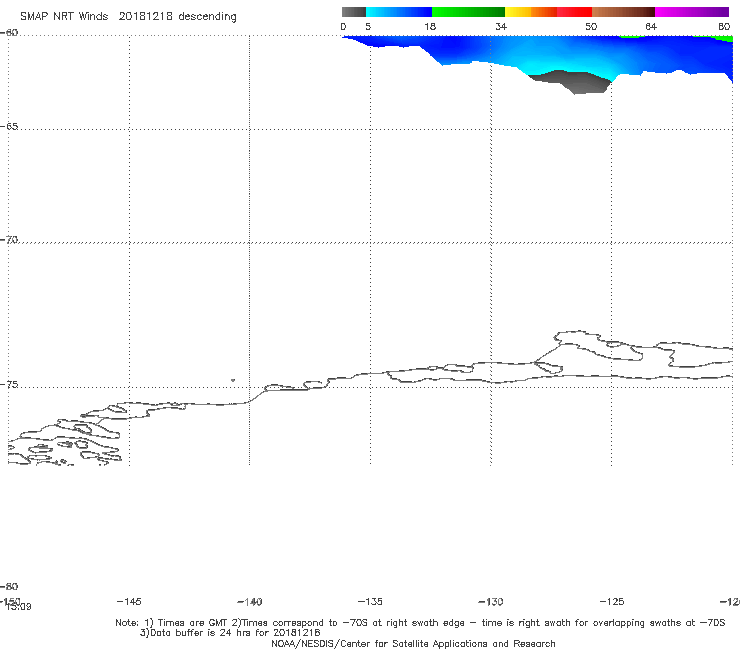Click the longitude label '-140'

[250, 601]
